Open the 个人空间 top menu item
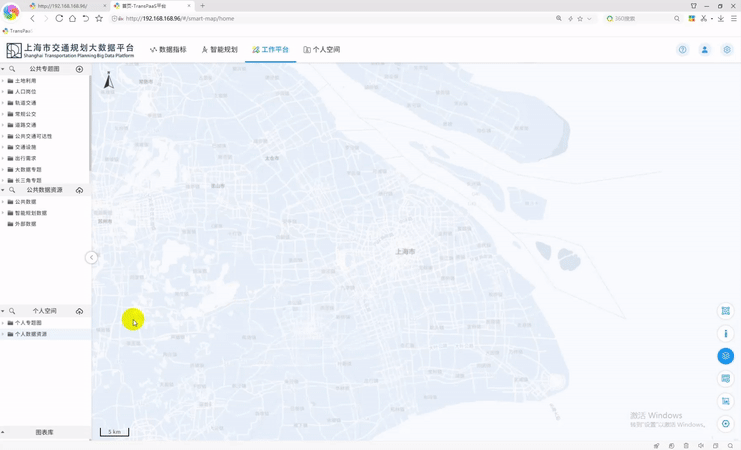Viewport: 741px width, 450px height. tap(322, 50)
